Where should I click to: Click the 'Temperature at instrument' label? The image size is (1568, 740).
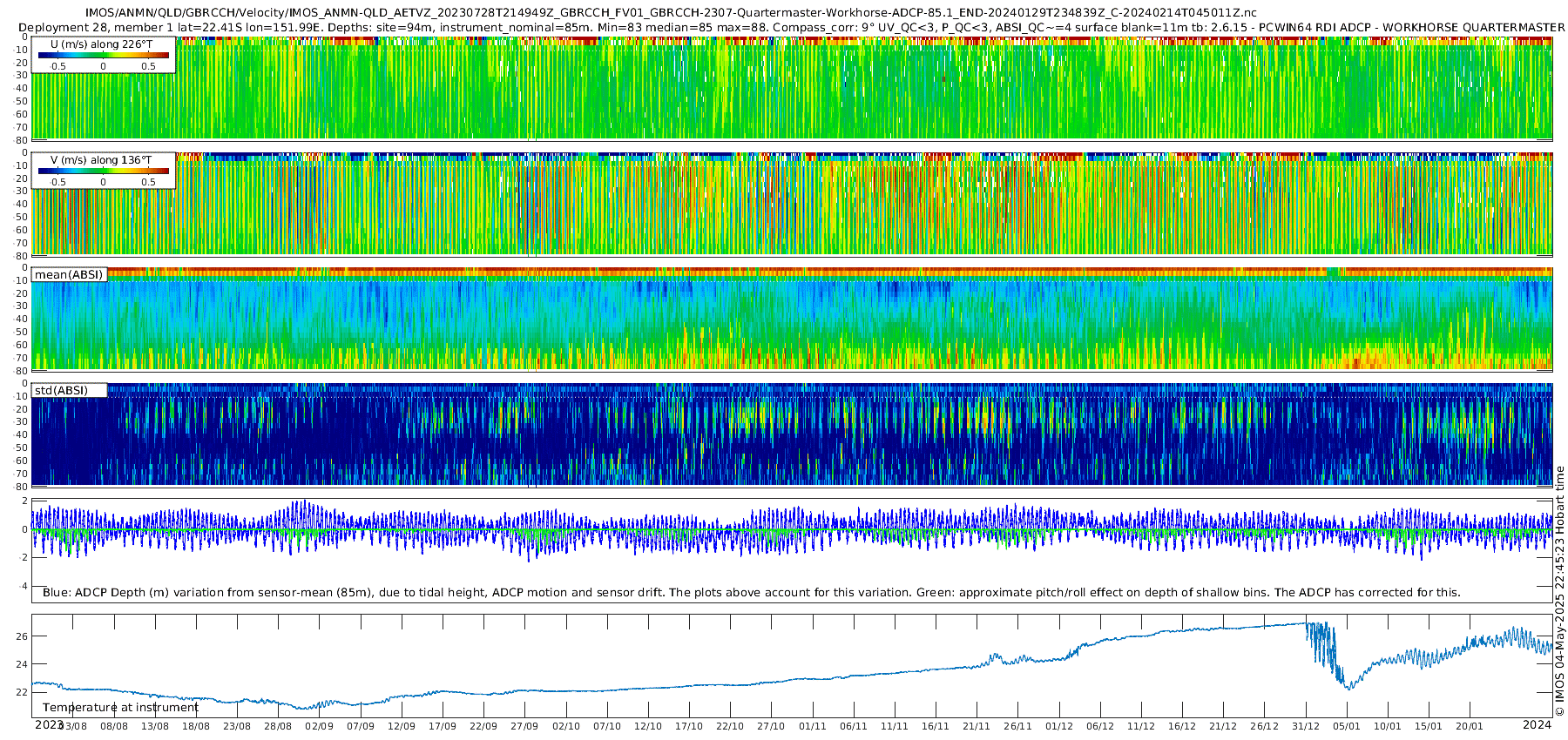(x=120, y=707)
